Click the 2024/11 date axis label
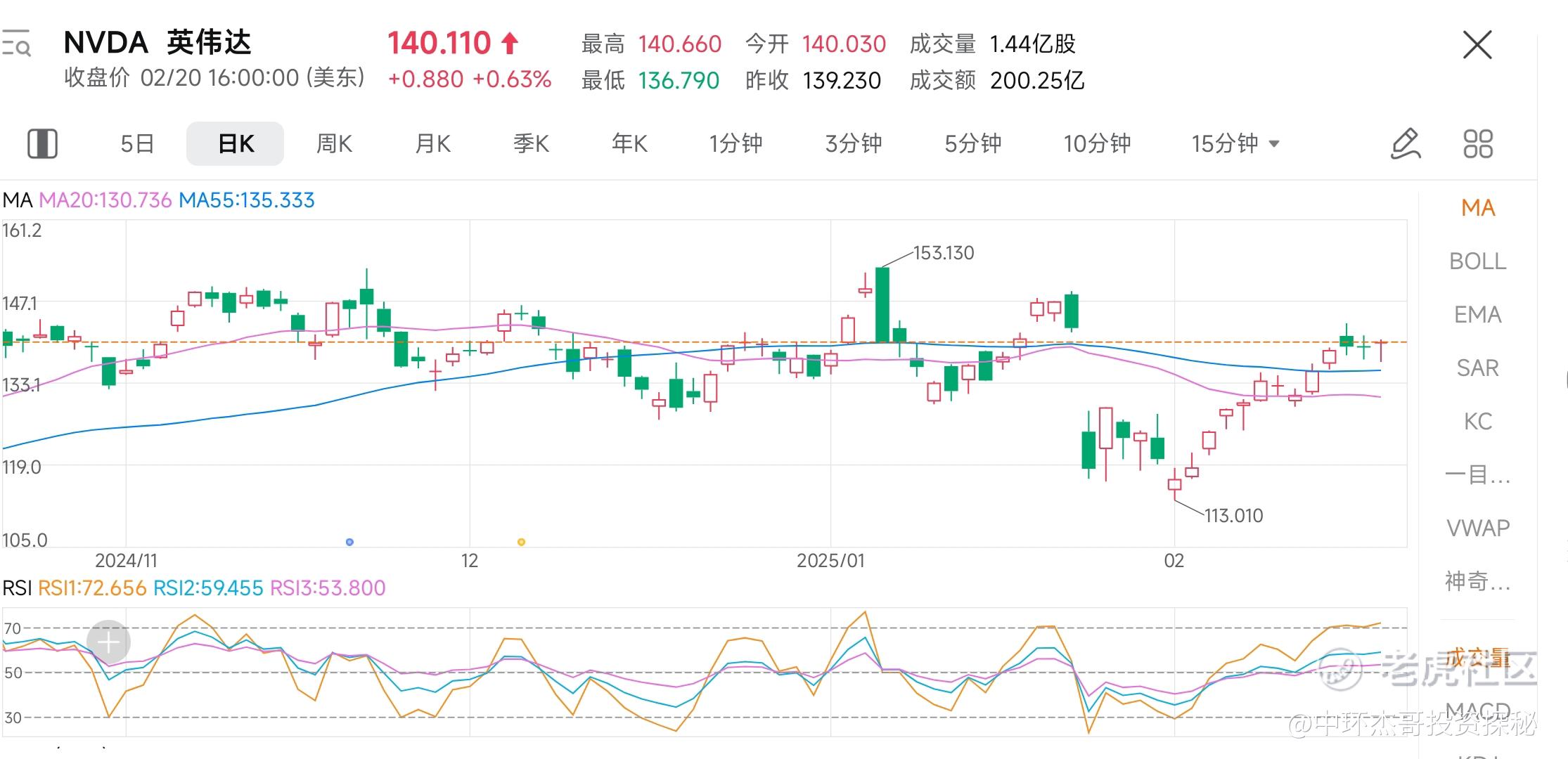1568x759 pixels. point(127,561)
